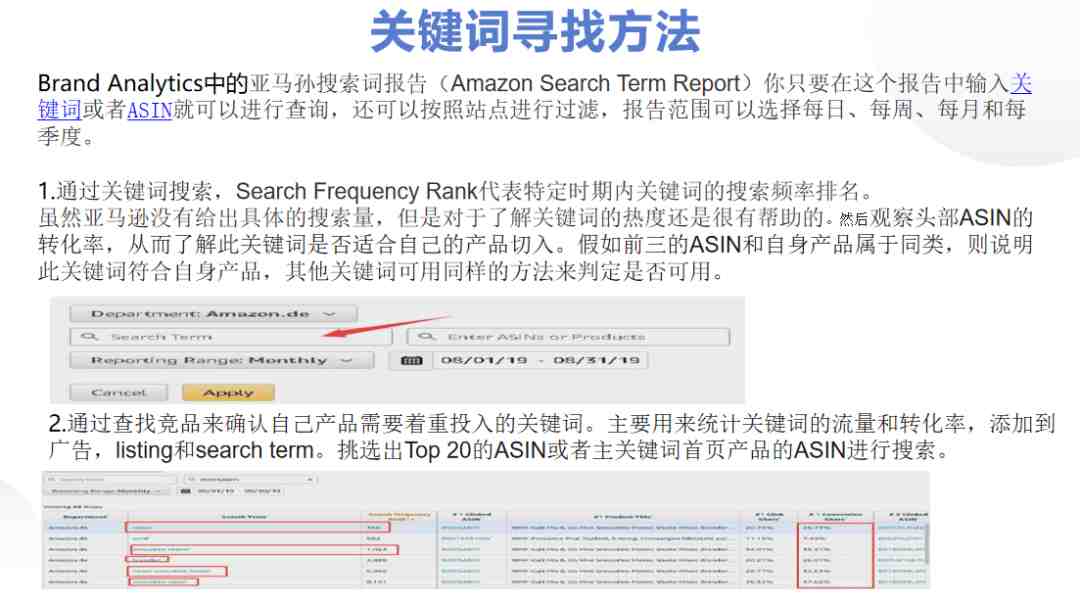
Task: Click the Search Term column header in table
Action: (244, 517)
